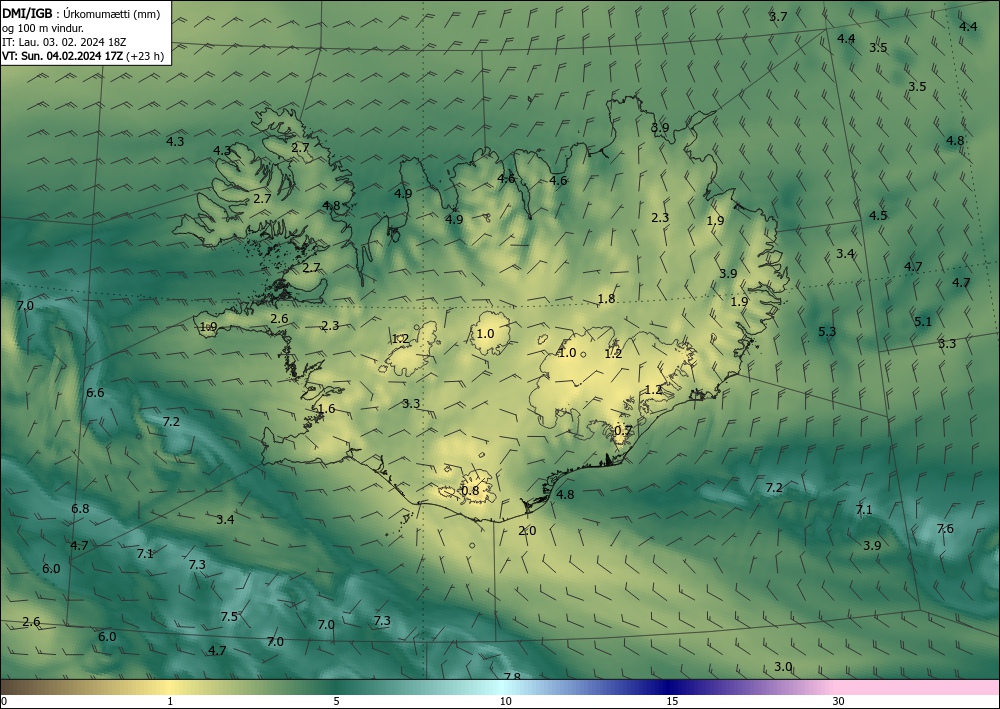
Task: Click the 1.8 value in northeast Iceland
Action: pyautogui.click(x=606, y=298)
